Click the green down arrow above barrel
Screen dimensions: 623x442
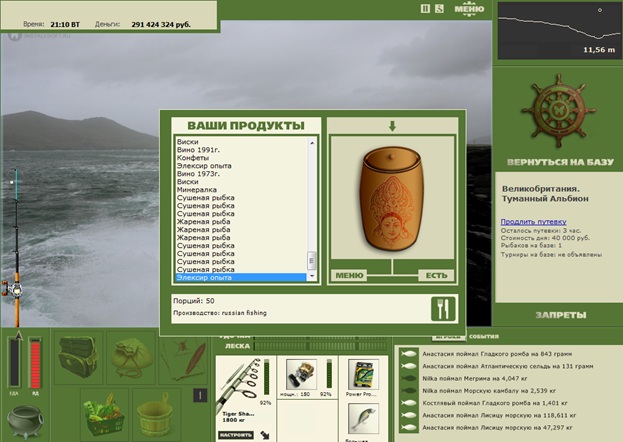click(x=392, y=126)
